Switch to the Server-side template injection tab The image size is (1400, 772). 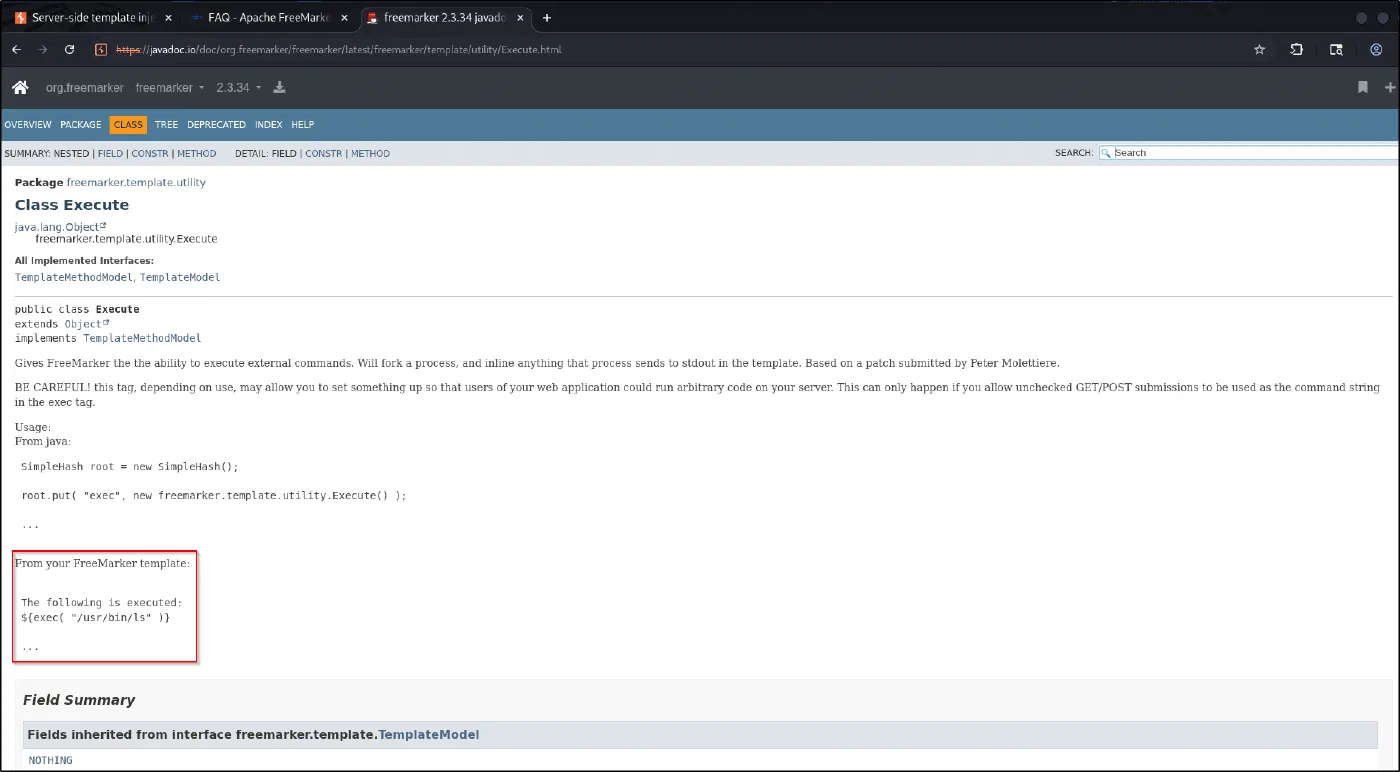point(92,18)
